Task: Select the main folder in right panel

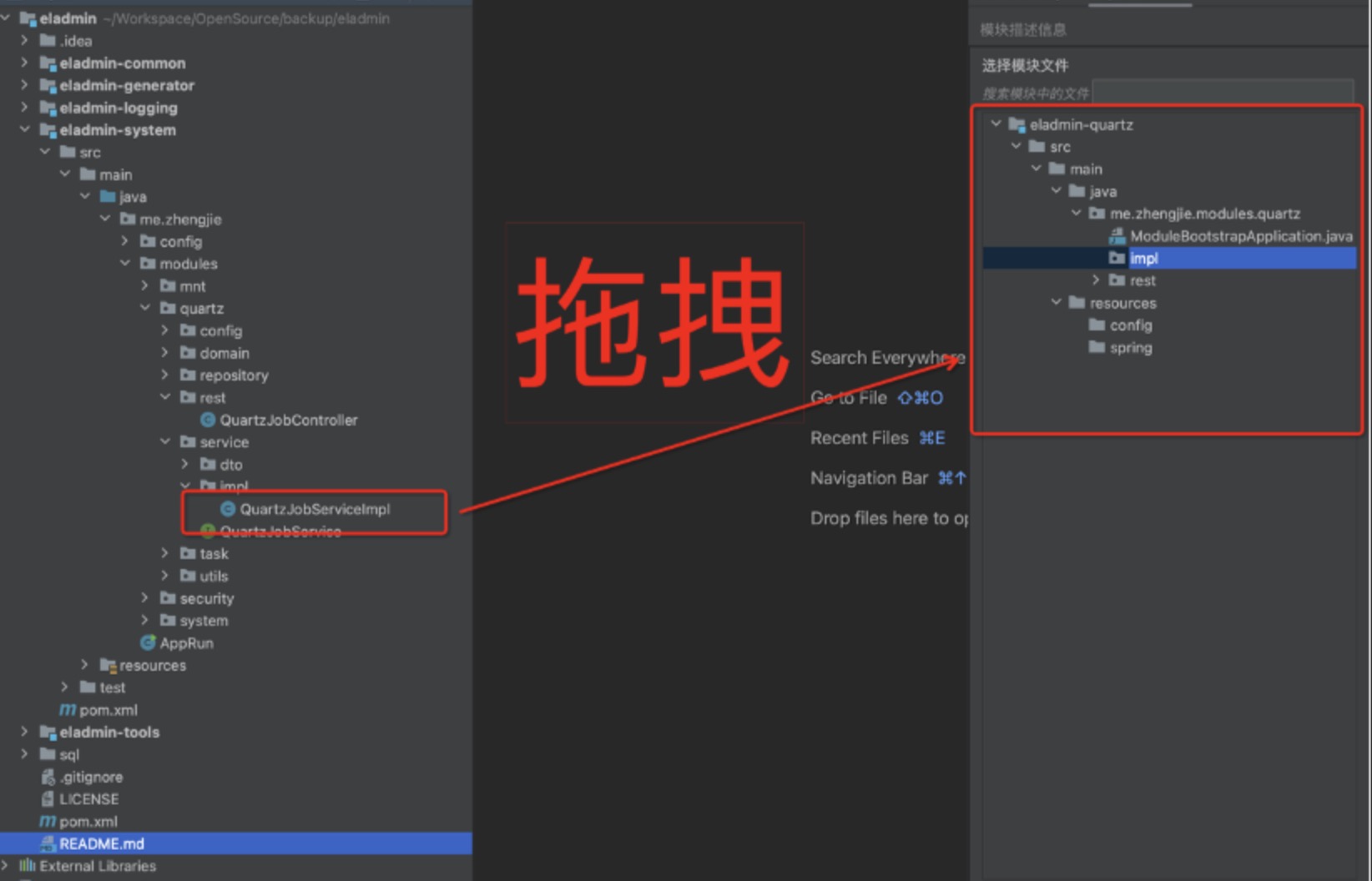Action: (x=1086, y=169)
